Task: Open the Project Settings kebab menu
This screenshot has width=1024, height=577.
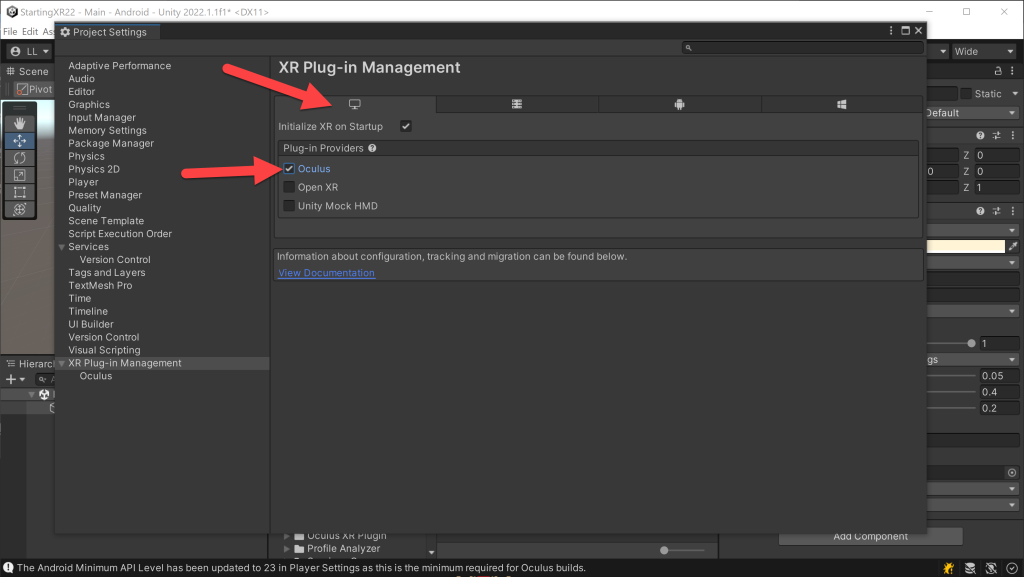Action: tap(891, 31)
